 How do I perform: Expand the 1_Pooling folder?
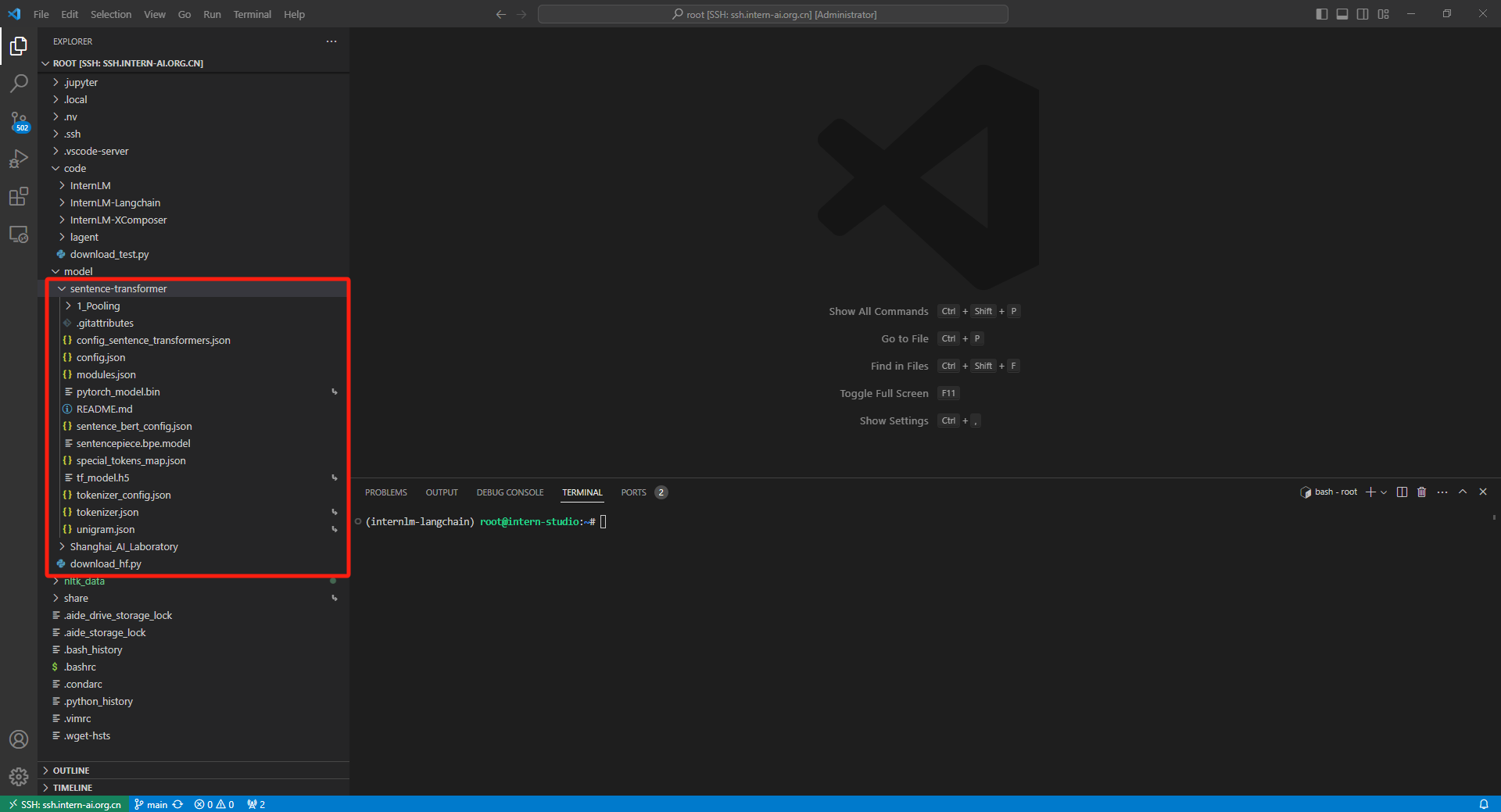pyautogui.click(x=193, y=306)
